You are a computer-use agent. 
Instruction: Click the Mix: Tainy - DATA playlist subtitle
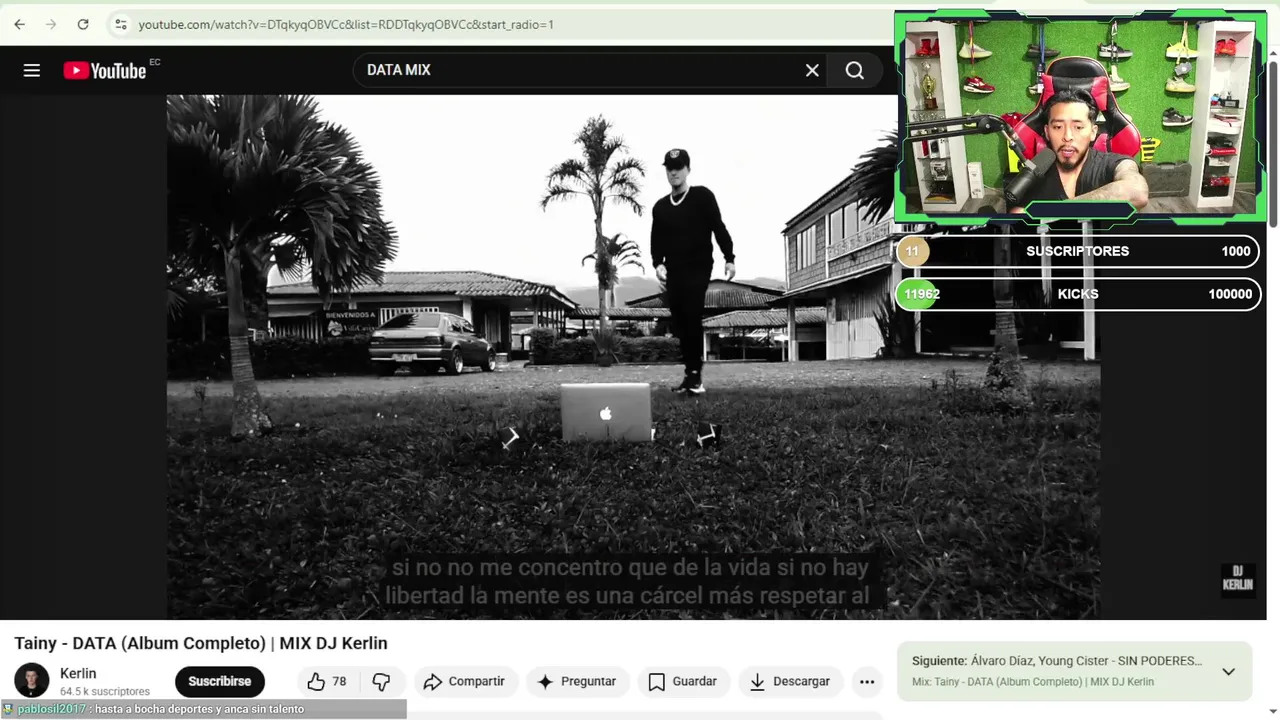click(x=1033, y=682)
